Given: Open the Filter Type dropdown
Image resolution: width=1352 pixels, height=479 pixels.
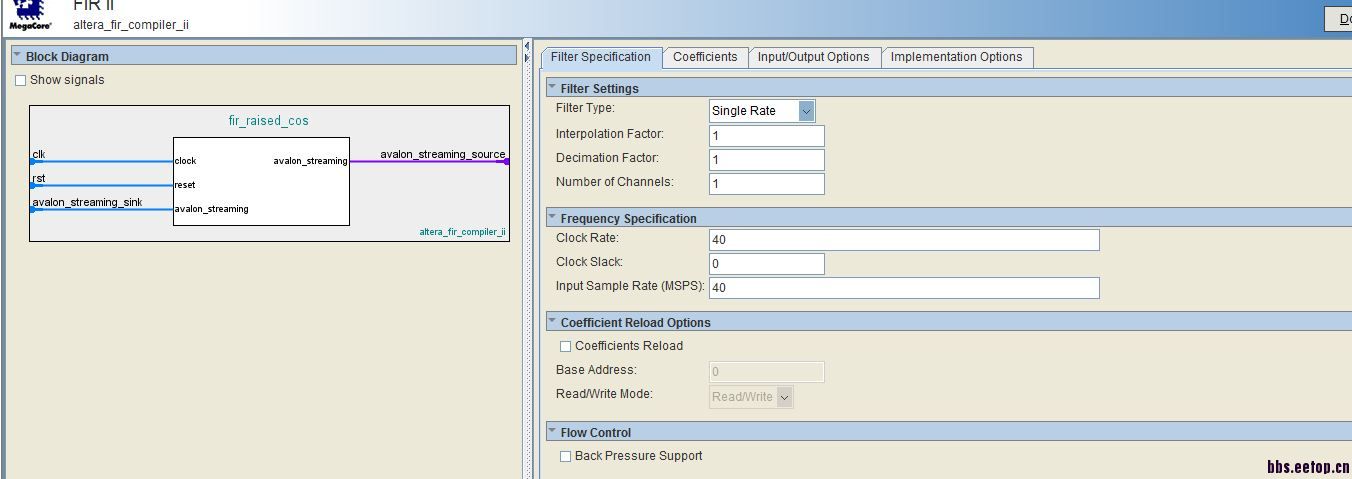Looking at the screenshot, I should point(806,111).
